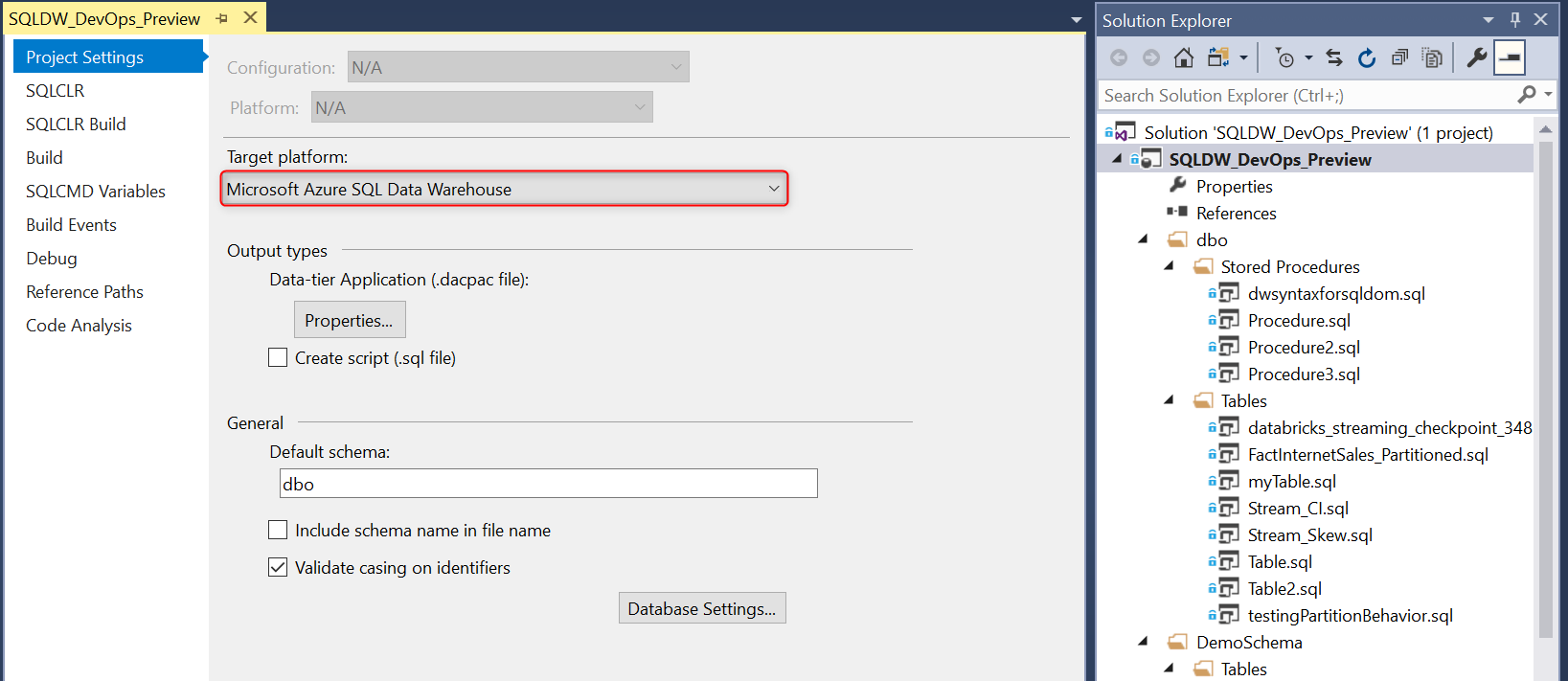Open SQLCMD Variables page
Image resolution: width=1568 pixels, height=681 pixels.
[x=96, y=191]
